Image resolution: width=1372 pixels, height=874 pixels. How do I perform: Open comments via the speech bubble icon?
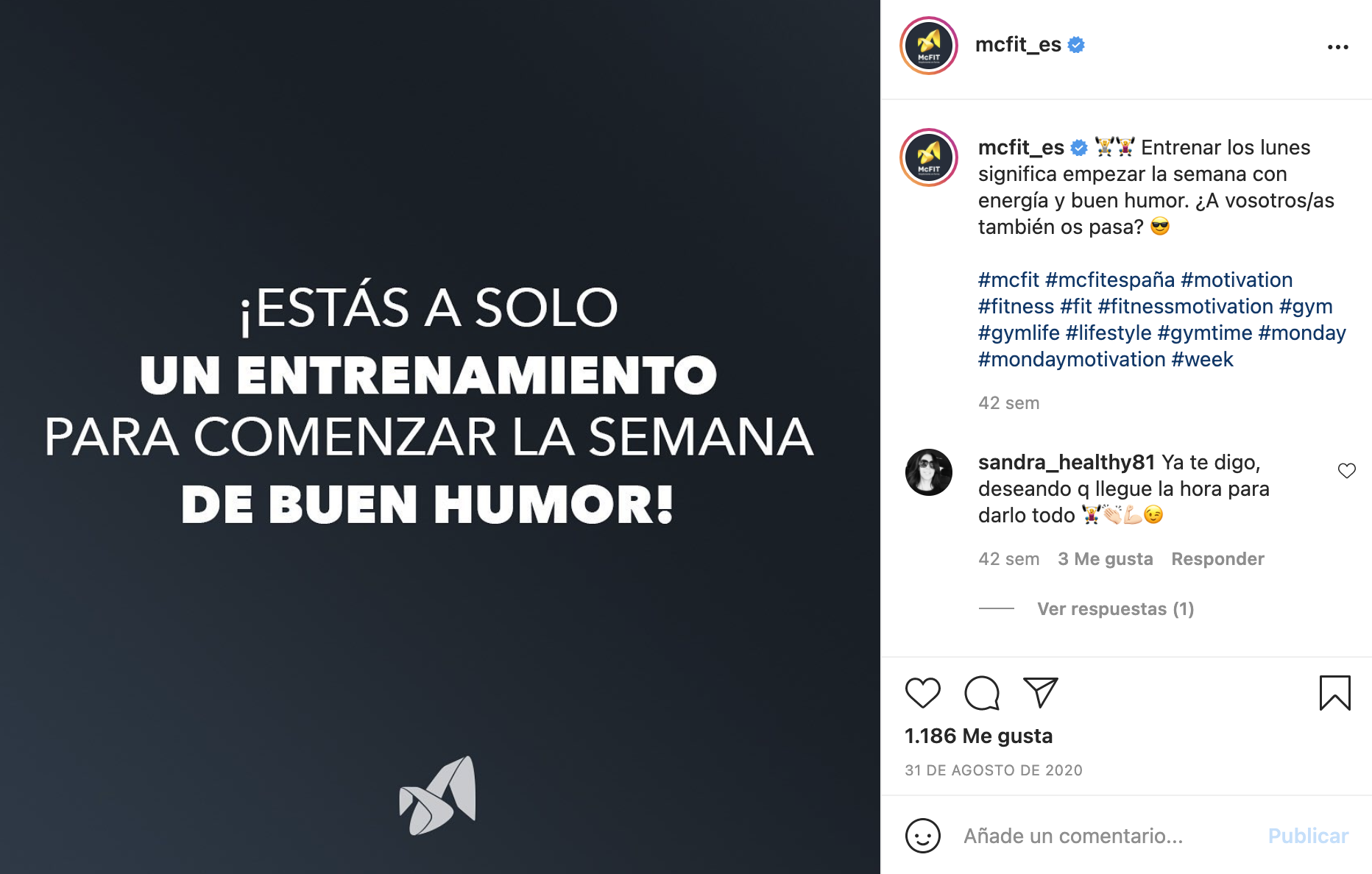pos(982,692)
